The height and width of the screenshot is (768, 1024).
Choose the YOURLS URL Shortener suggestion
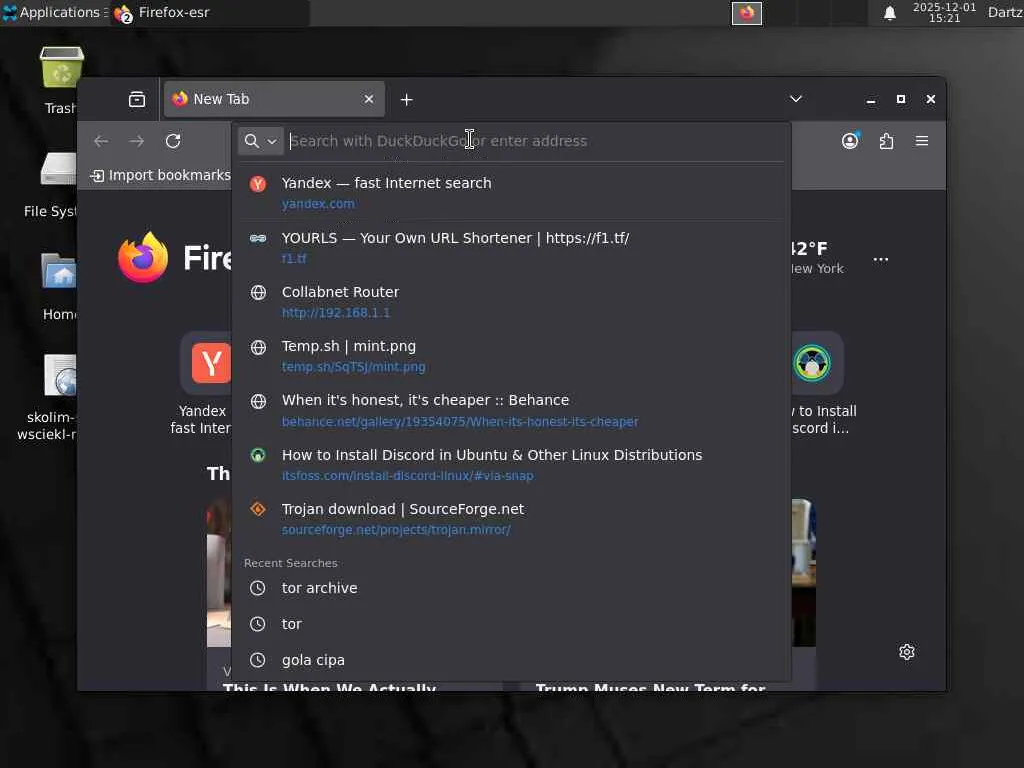tap(511, 248)
